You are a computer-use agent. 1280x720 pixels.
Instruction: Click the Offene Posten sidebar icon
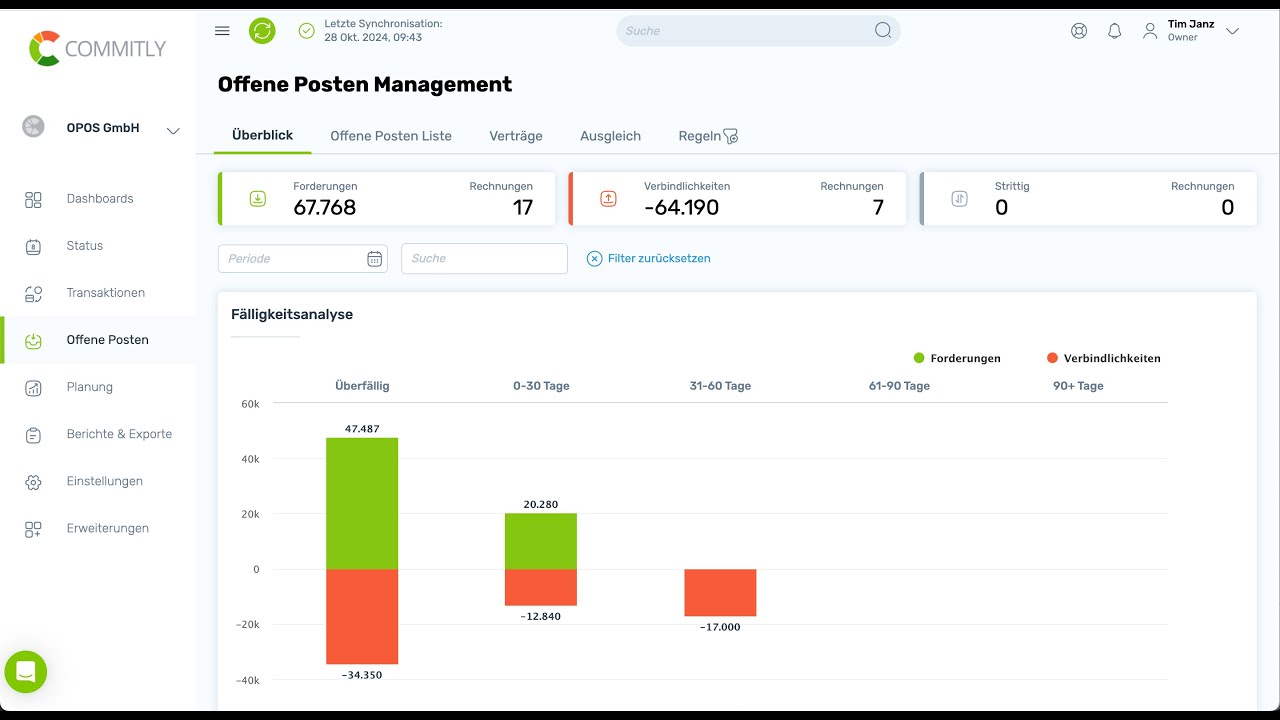coord(33,340)
